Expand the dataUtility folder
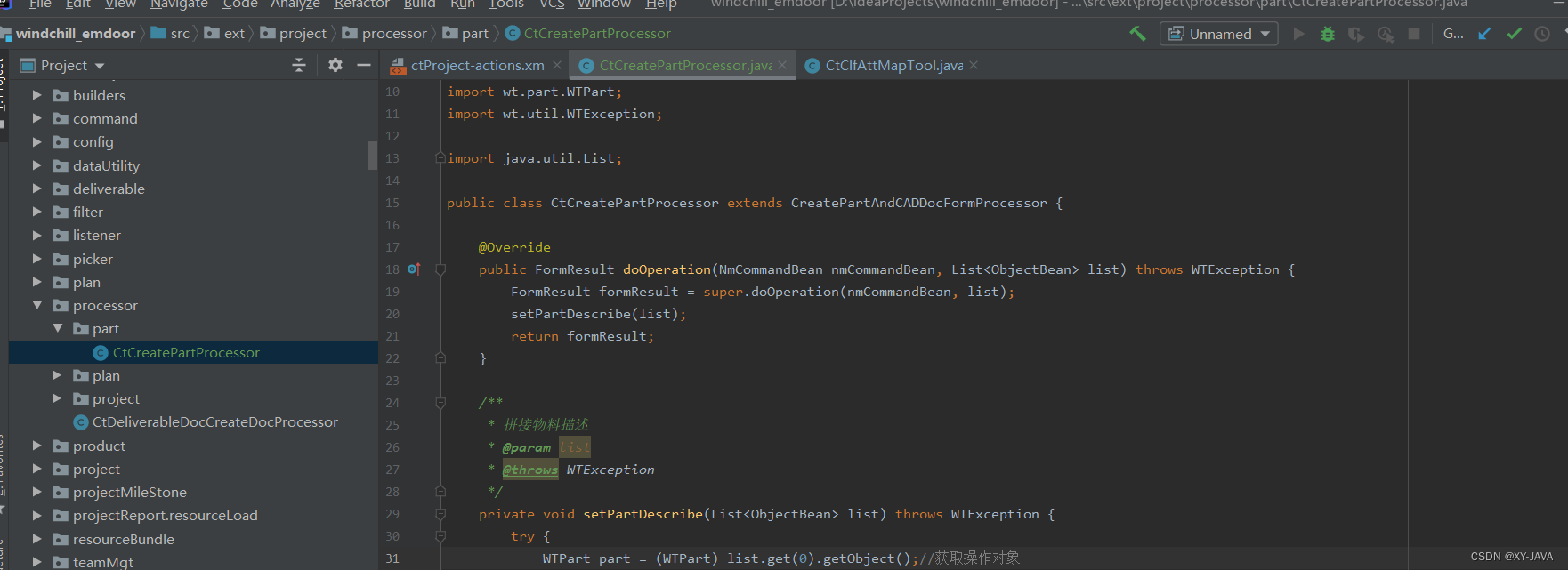Image resolution: width=1568 pixels, height=570 pixels. (36, 165)
